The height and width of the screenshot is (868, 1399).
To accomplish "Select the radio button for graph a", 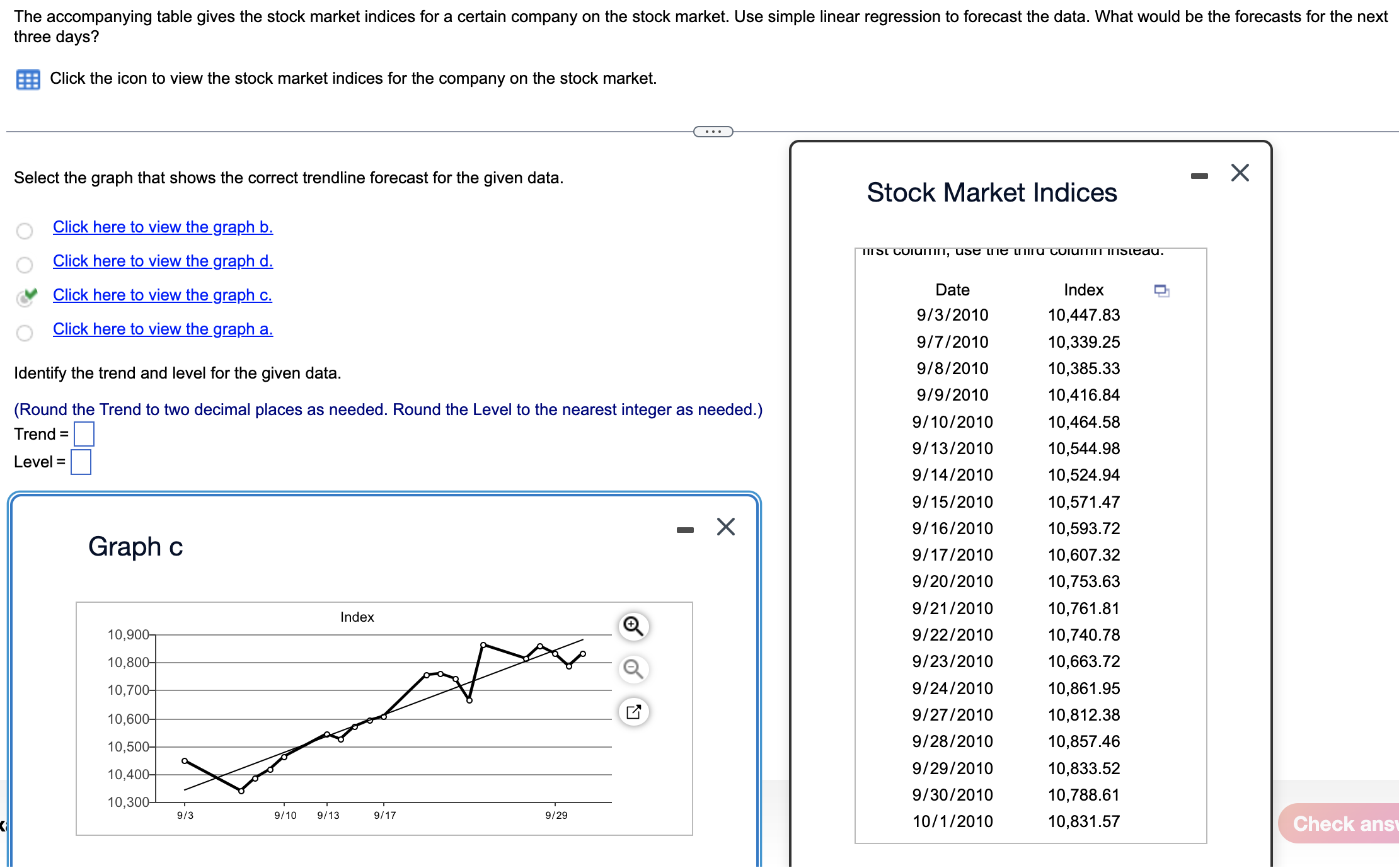I will tap(24, 333).
